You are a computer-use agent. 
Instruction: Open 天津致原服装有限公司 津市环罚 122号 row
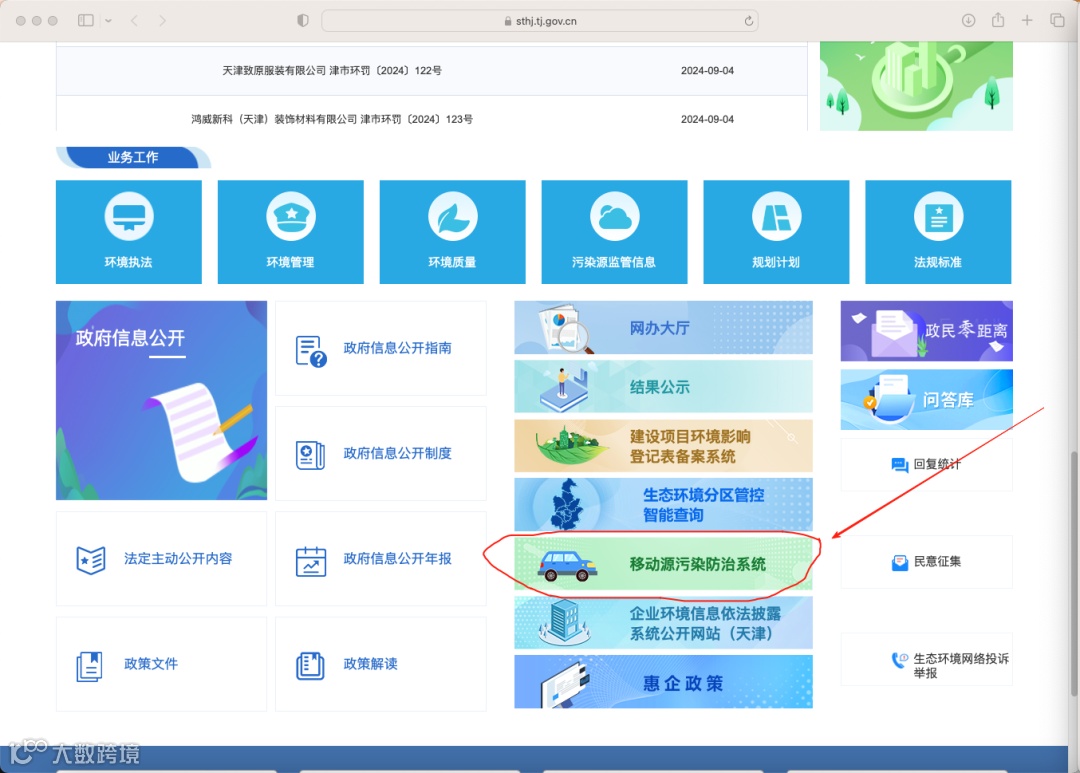click(432, 70)
